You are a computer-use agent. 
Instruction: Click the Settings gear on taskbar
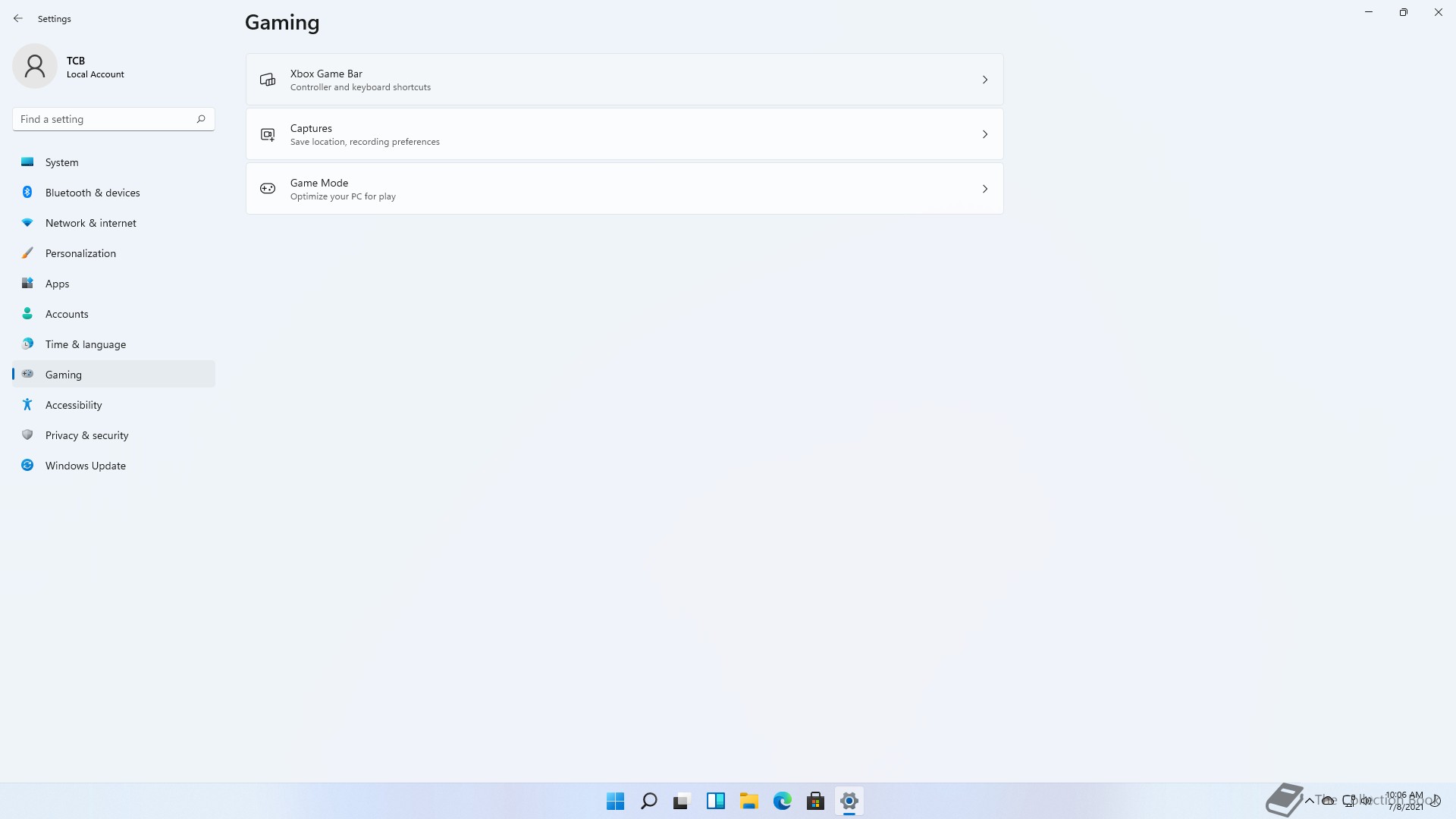pyautogui.click(x=849, y=801)
